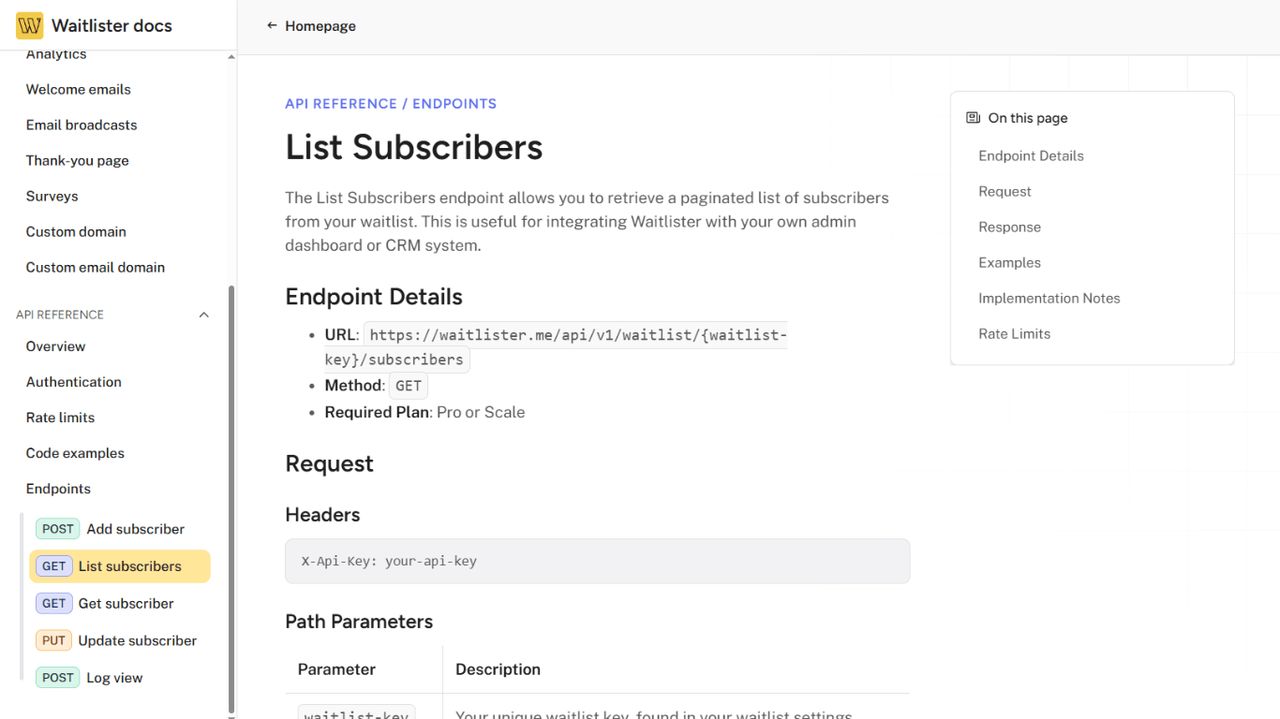Jump to Implementation Notes in page outline
The width and height of the screenshot is (1280, 719).
[1049, 298]
